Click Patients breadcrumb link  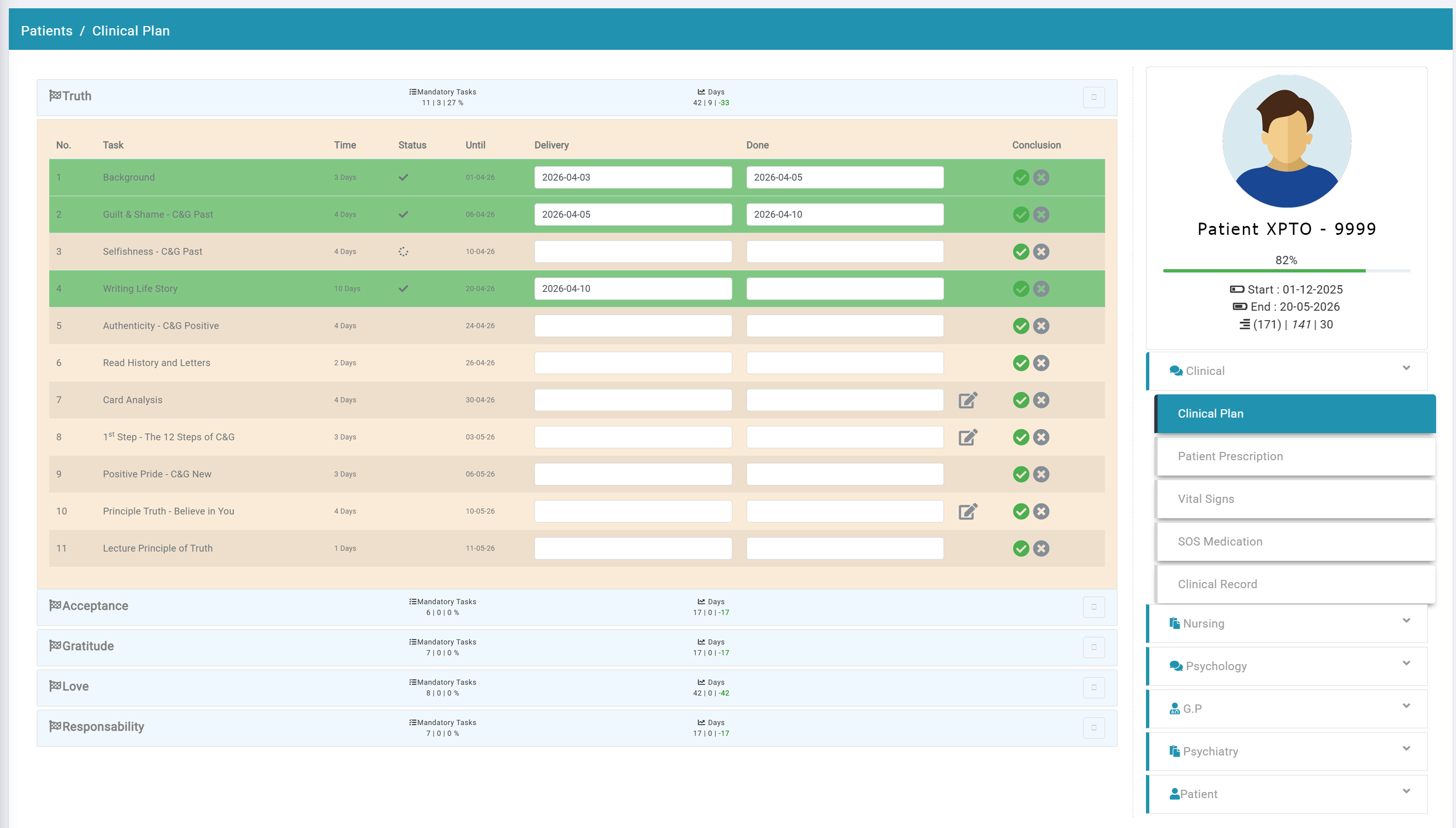47,30
